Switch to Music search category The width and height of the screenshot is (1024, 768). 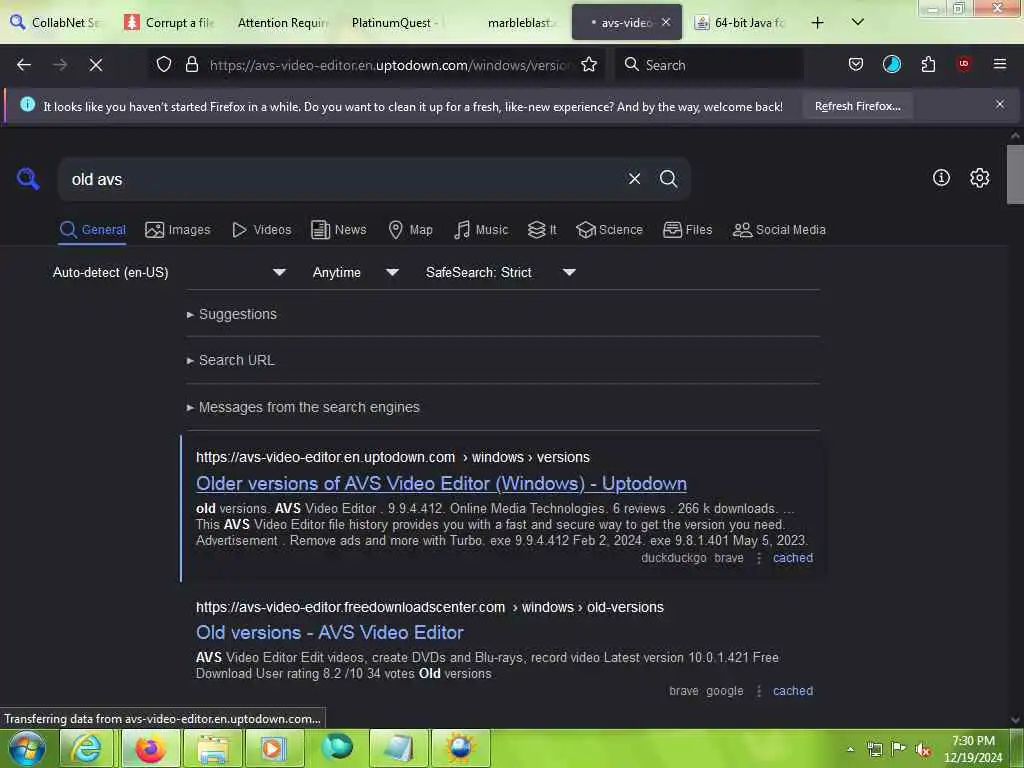coord(481,230)
